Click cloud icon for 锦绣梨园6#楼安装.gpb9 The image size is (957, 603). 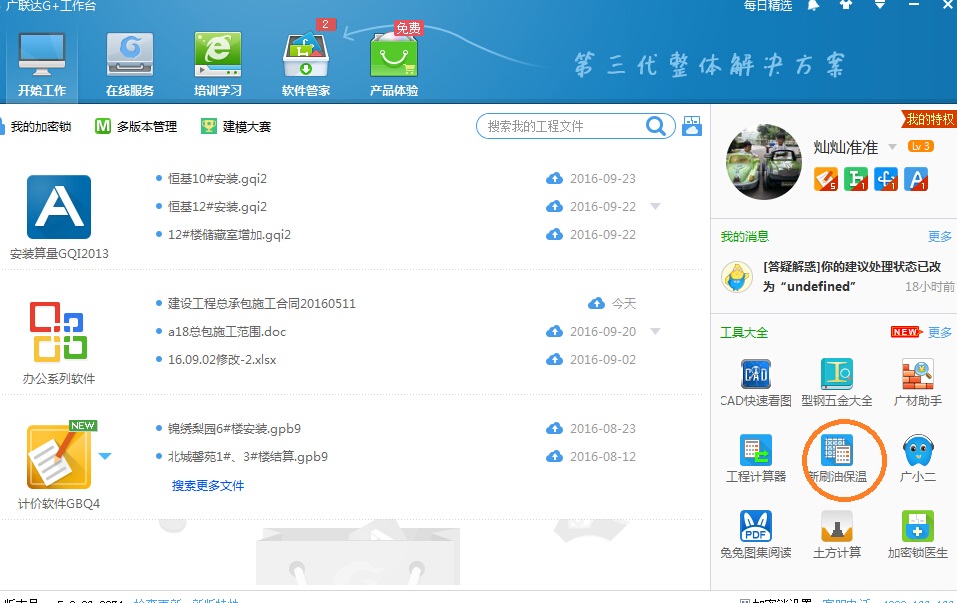[x=554, y=428]
